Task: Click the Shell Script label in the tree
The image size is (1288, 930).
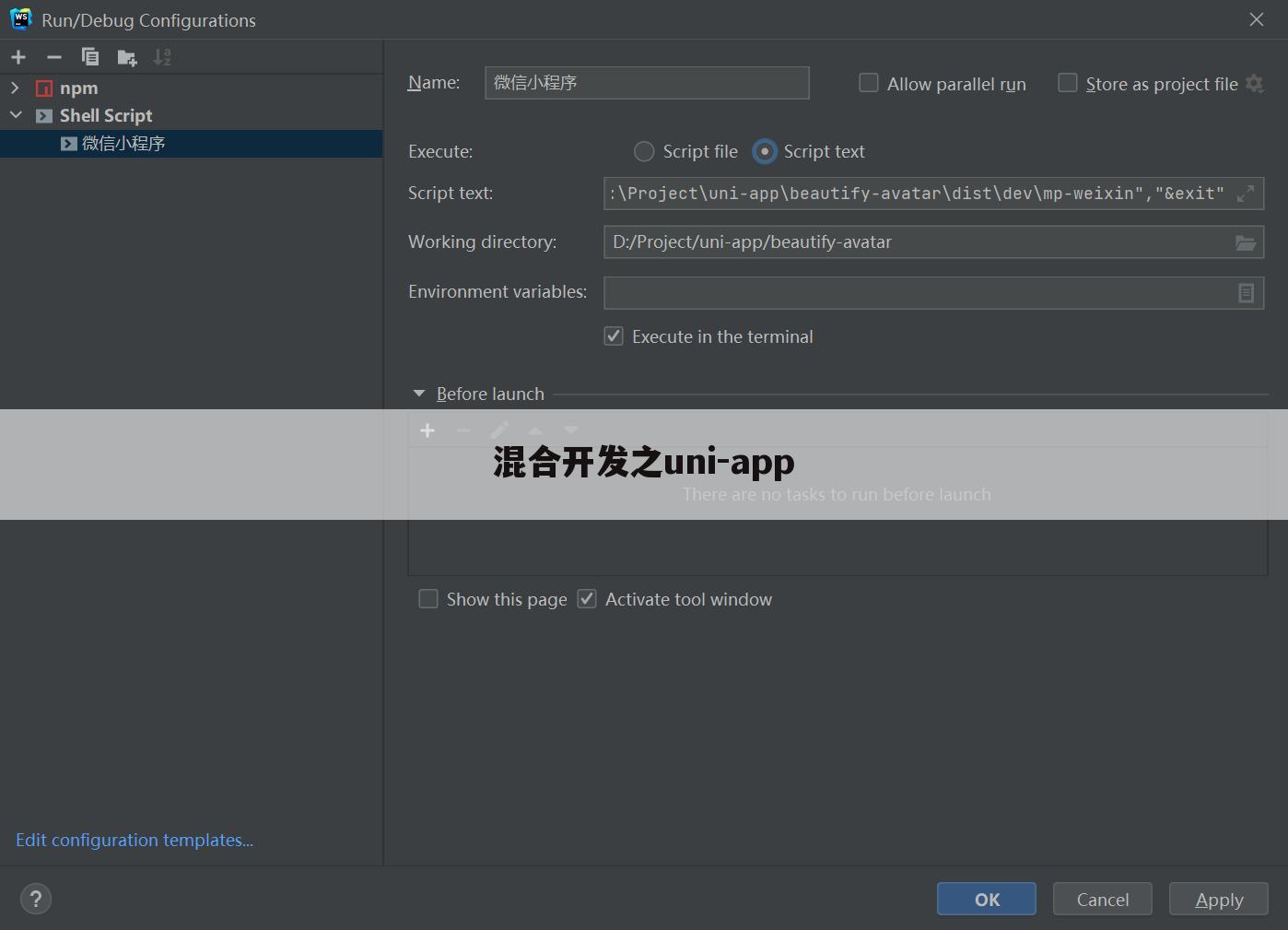Action: [x=106, y=116]
